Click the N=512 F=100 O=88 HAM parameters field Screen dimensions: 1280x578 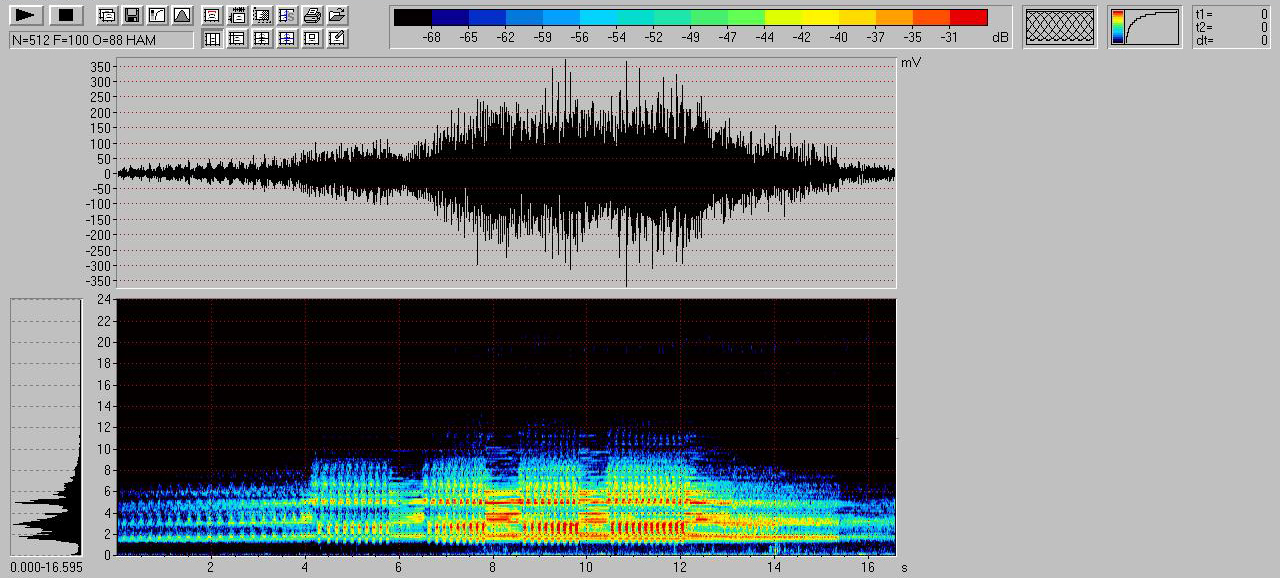click(101, 40)
